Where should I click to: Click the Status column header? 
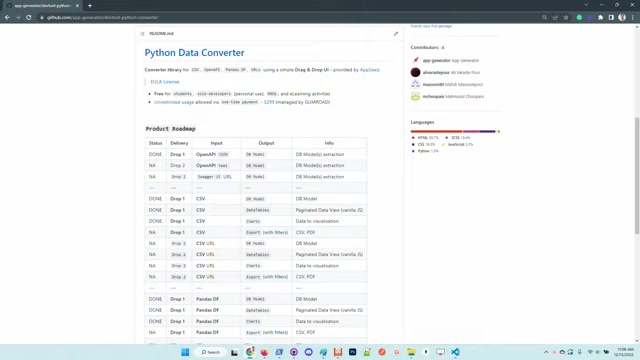[156, 143]
